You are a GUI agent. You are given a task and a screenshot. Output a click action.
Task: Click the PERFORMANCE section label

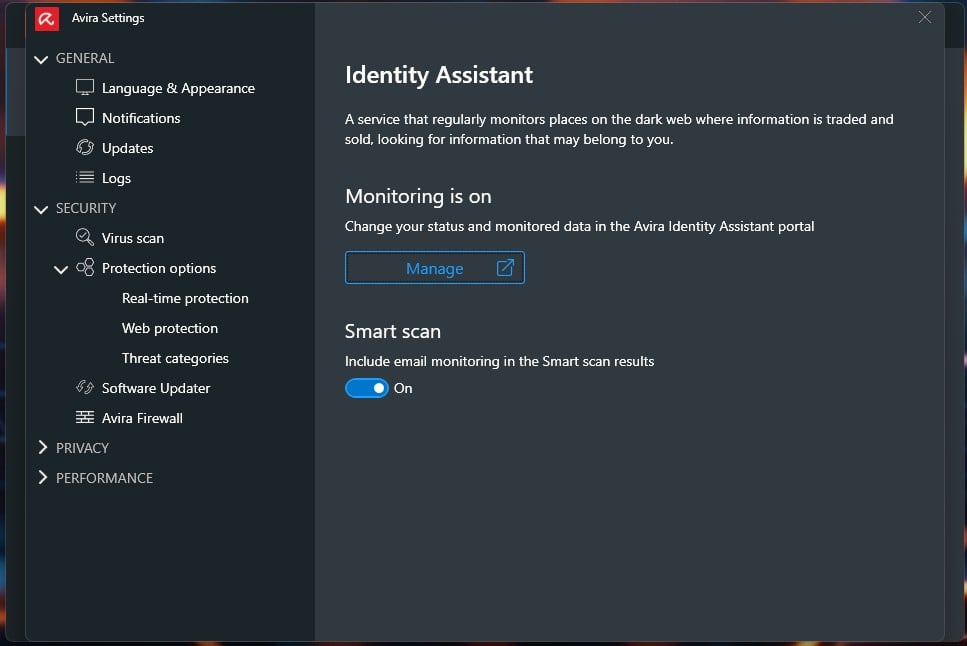[x=104, y=478]
